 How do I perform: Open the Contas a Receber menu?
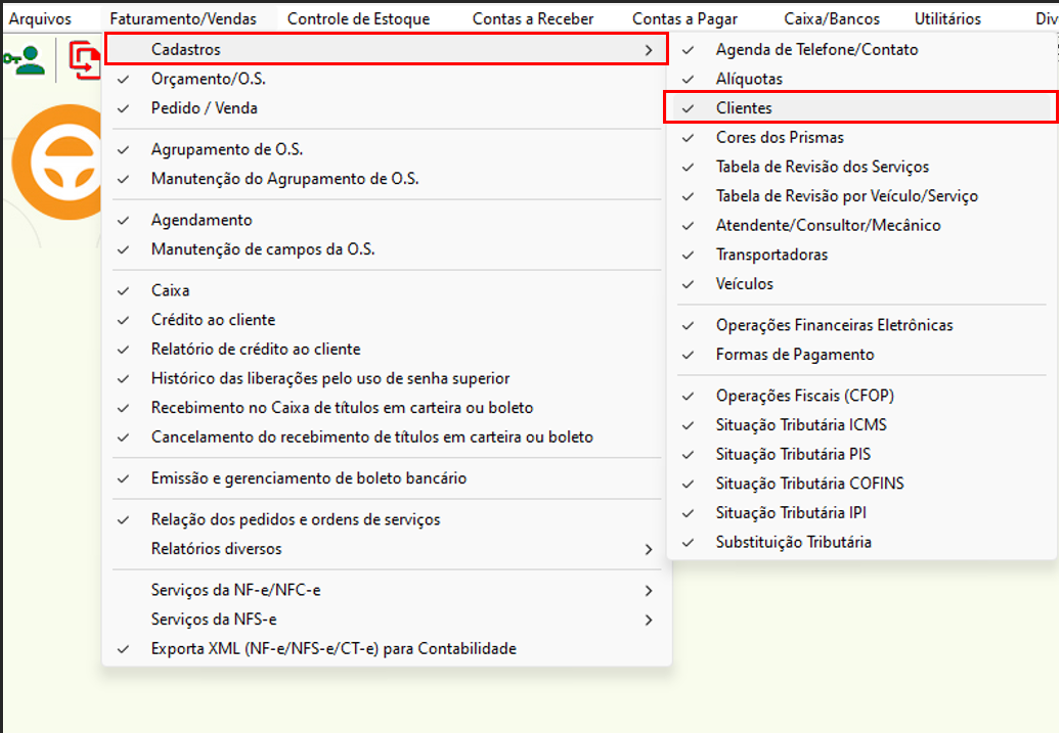(x=533, y=19)
